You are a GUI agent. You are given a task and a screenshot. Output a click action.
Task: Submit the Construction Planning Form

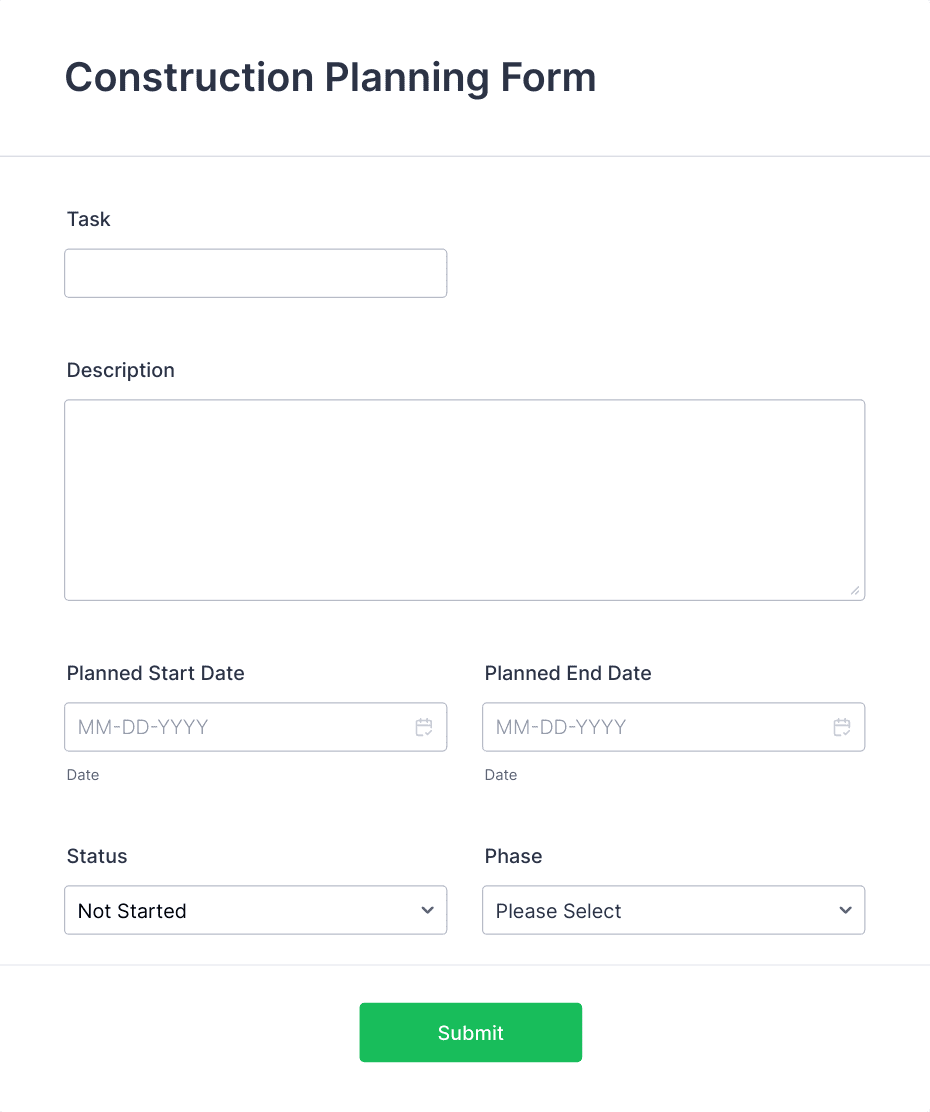(470, 1032)
